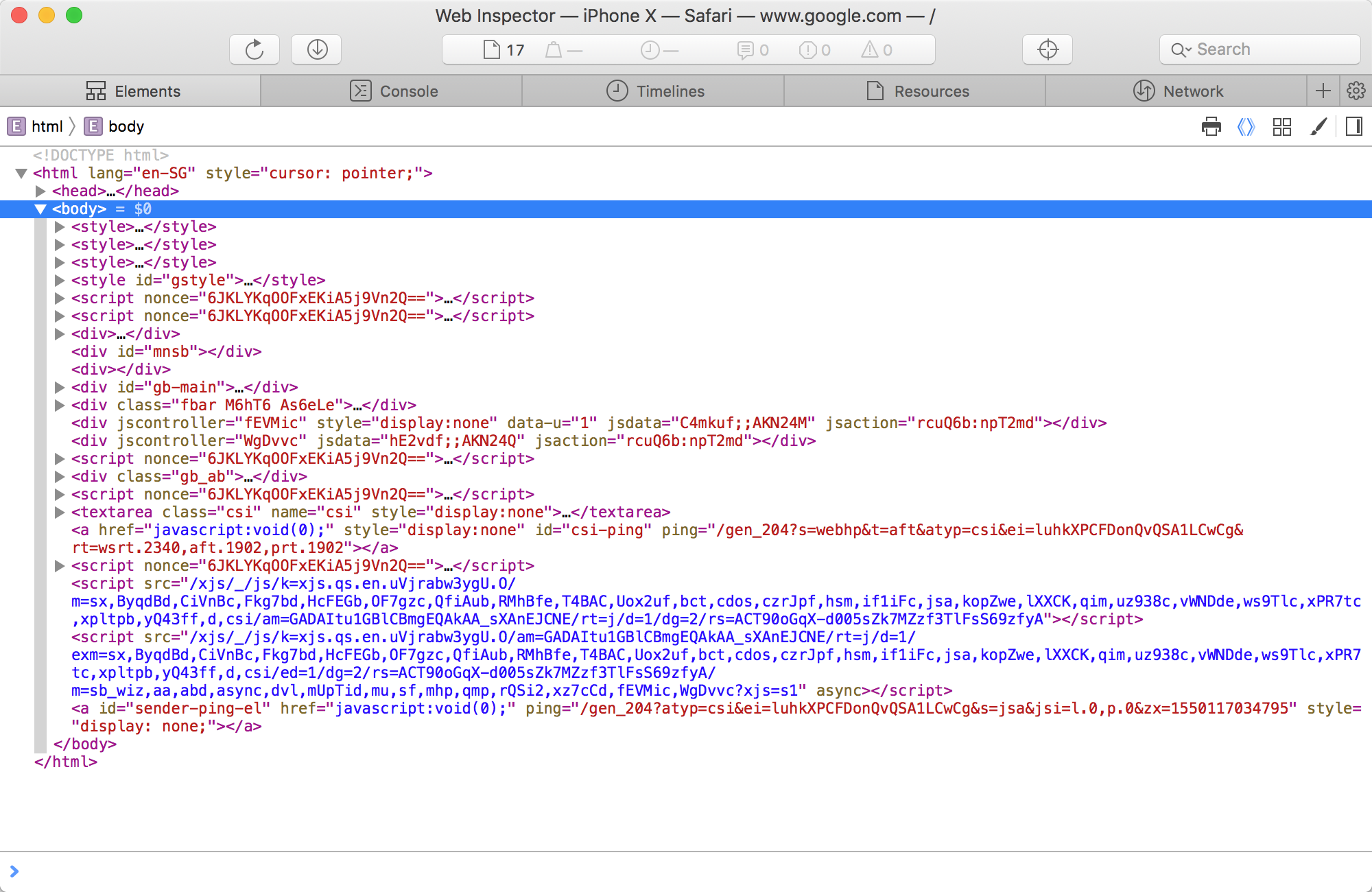The image size is (1372, 892).
Task: Toggle compositing borders grid icon
Action: pyautogui.click(x=1281, y=126)
